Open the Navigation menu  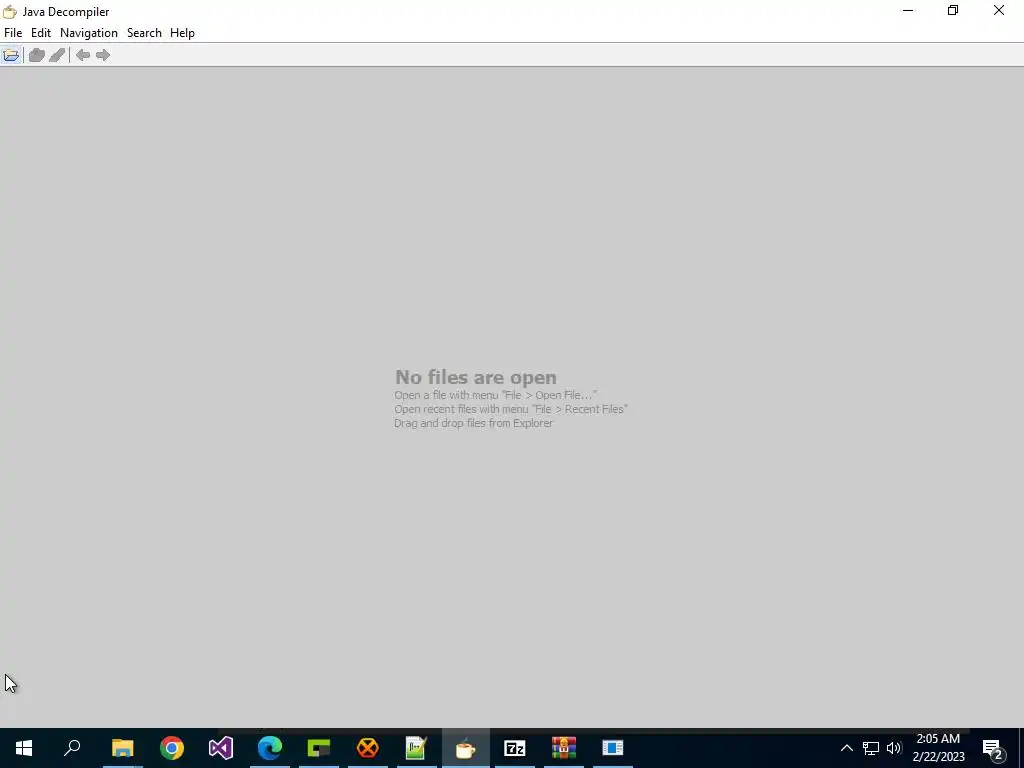[89, 33]
